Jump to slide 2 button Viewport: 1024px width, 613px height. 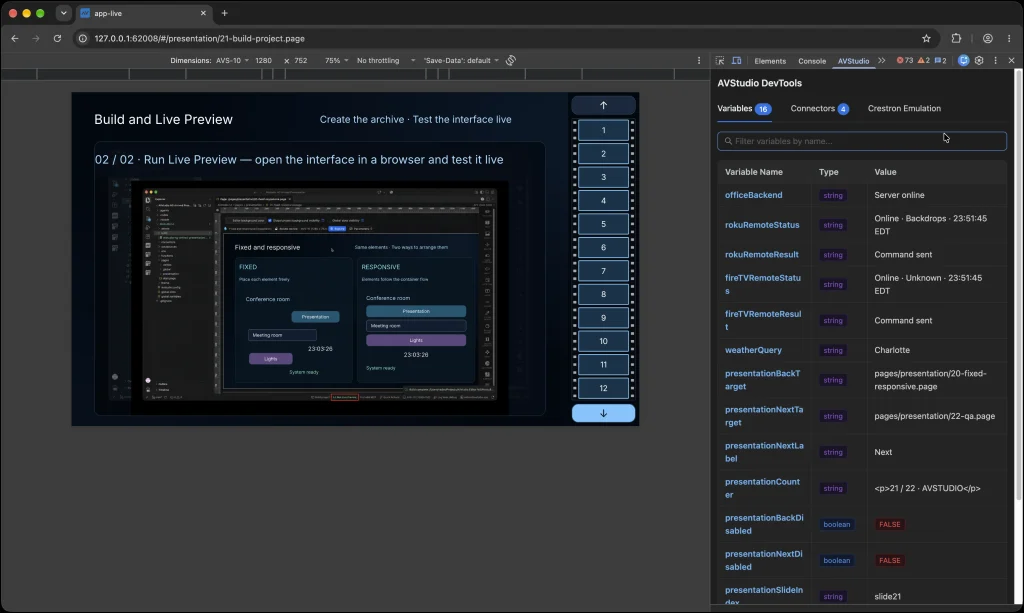coord(603,154)
